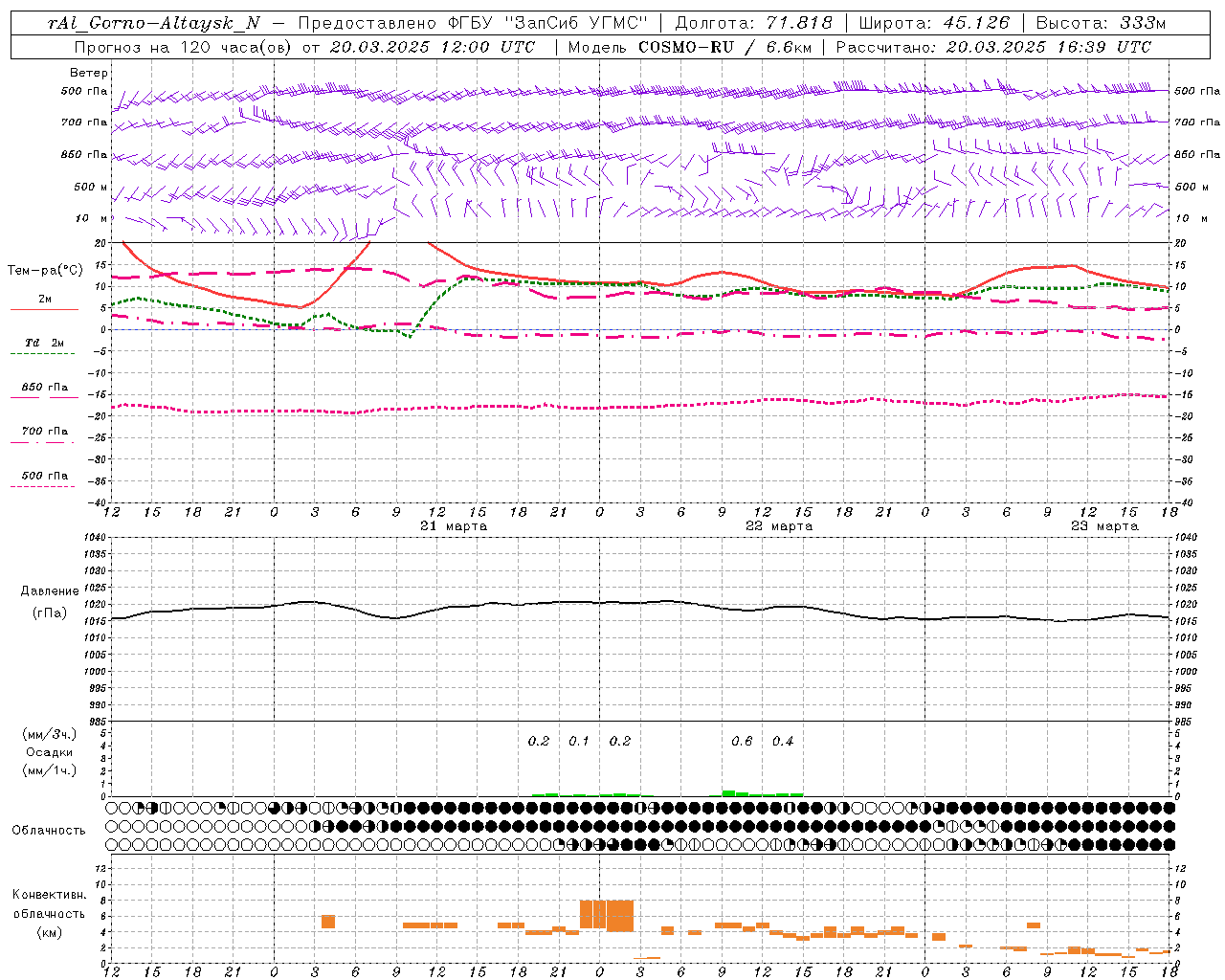This screenshot has width=1225, height=980.
Task: Click the 23 марта date label
Action: pos(1104,526)
